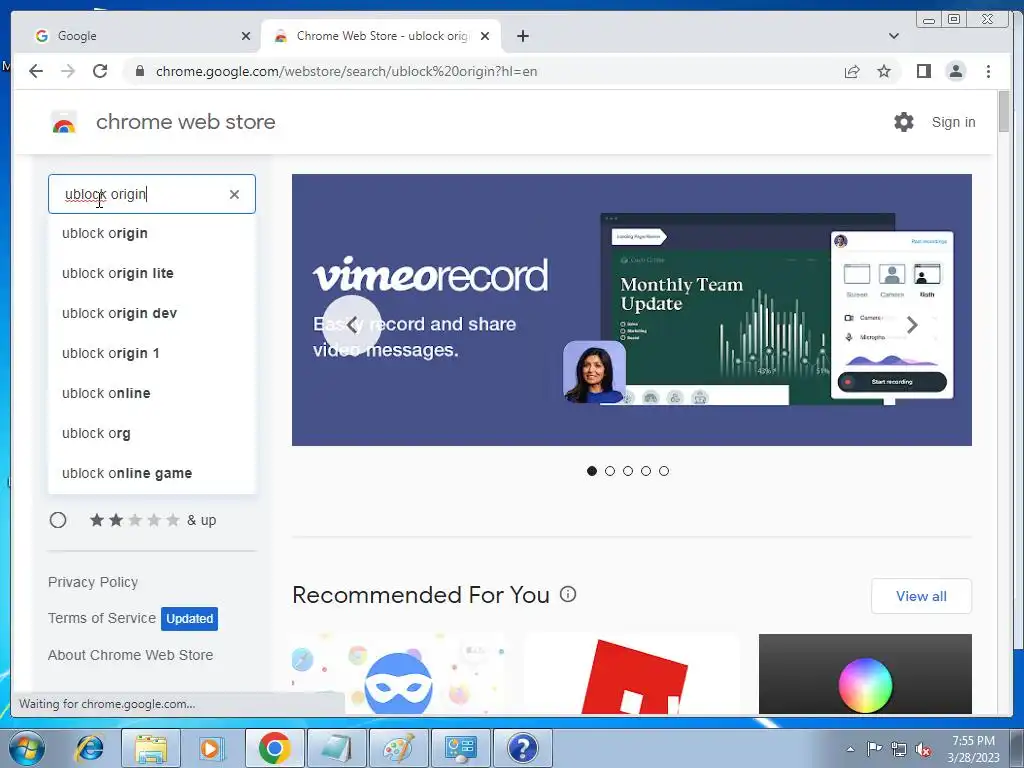Choose 'ublock origin dev' suggestion
1024x768 pixels.
(152, 313)
